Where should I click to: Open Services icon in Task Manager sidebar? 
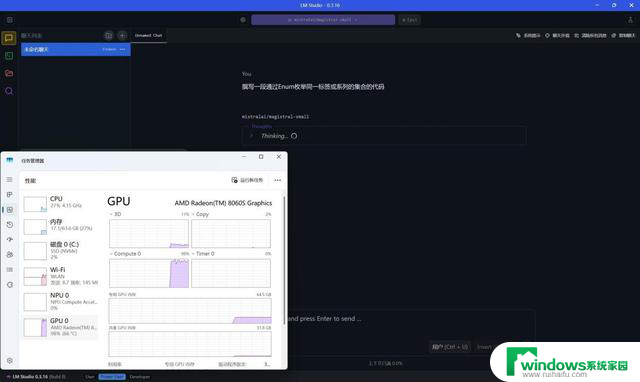10,284
